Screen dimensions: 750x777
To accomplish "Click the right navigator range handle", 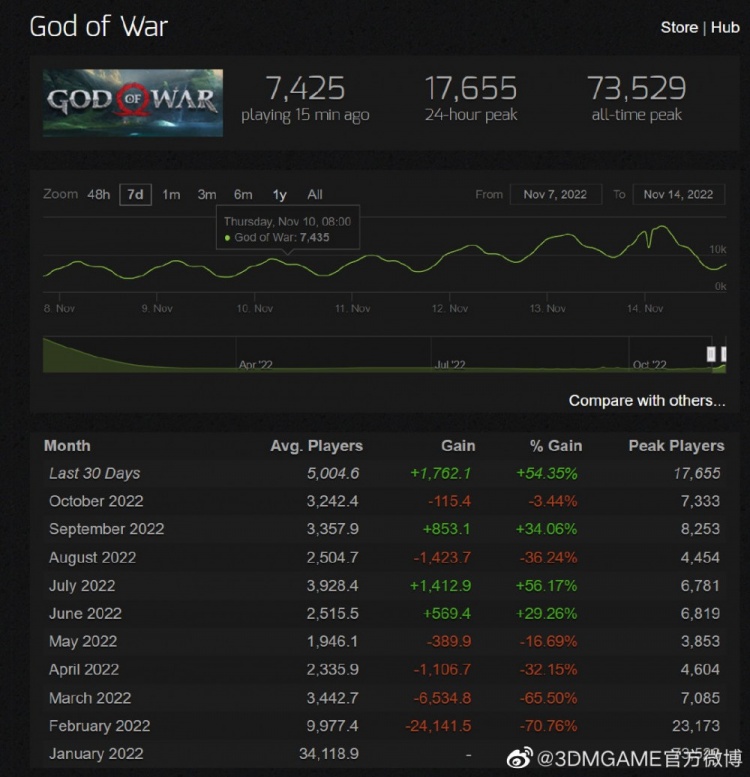I will (724, 354).
